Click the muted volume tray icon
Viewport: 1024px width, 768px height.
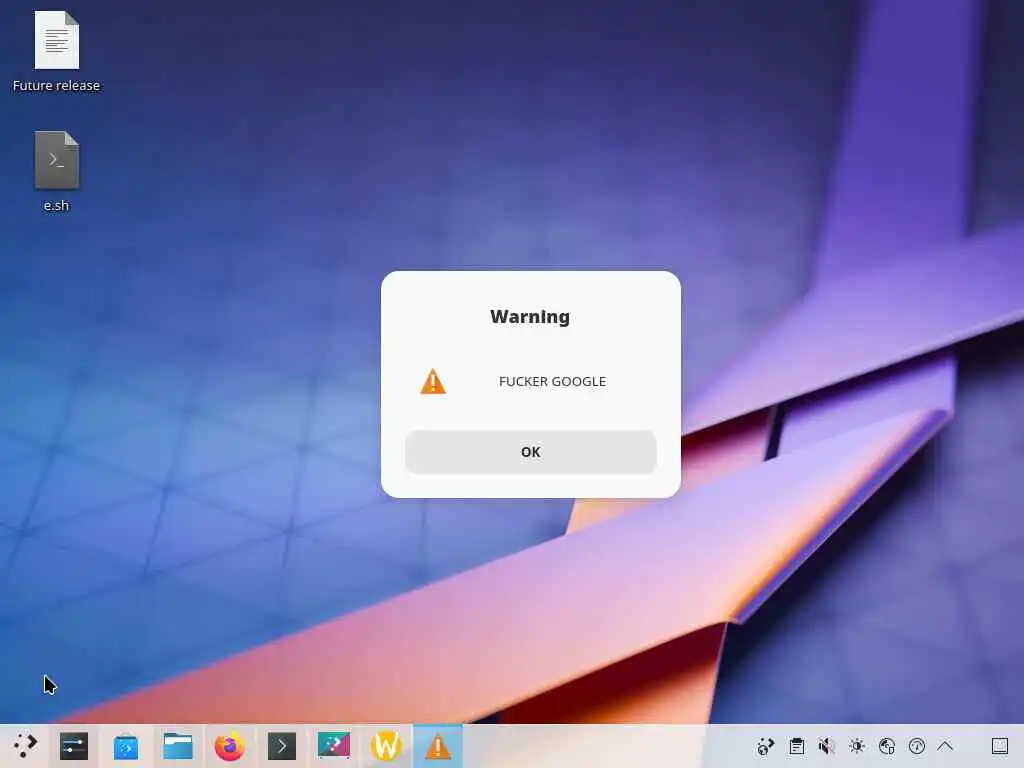coord(827,746)
